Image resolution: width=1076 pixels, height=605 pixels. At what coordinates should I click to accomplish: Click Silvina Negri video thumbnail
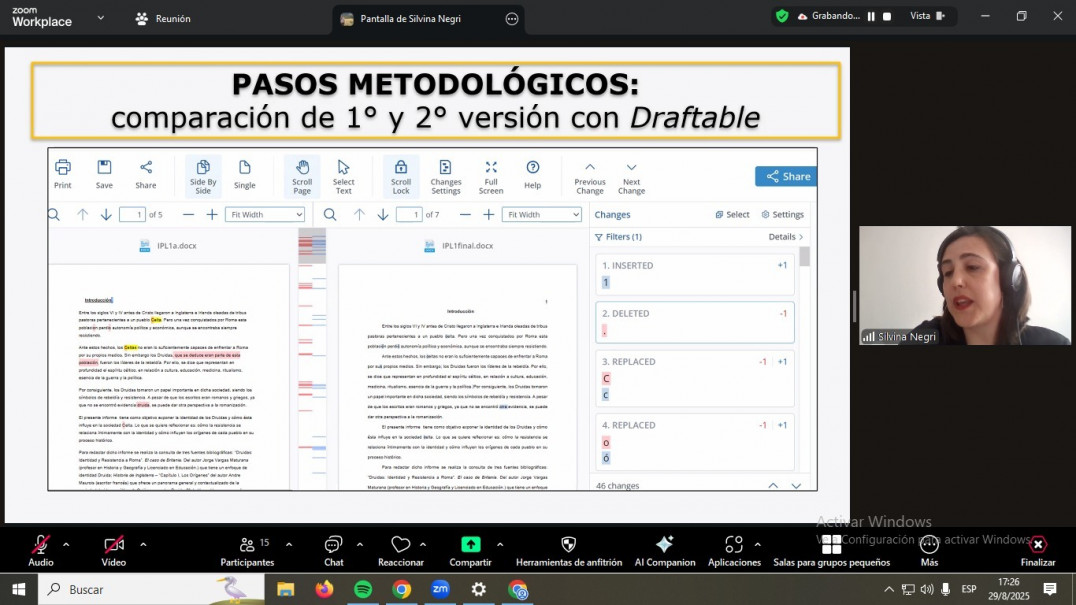coord(964,285)
